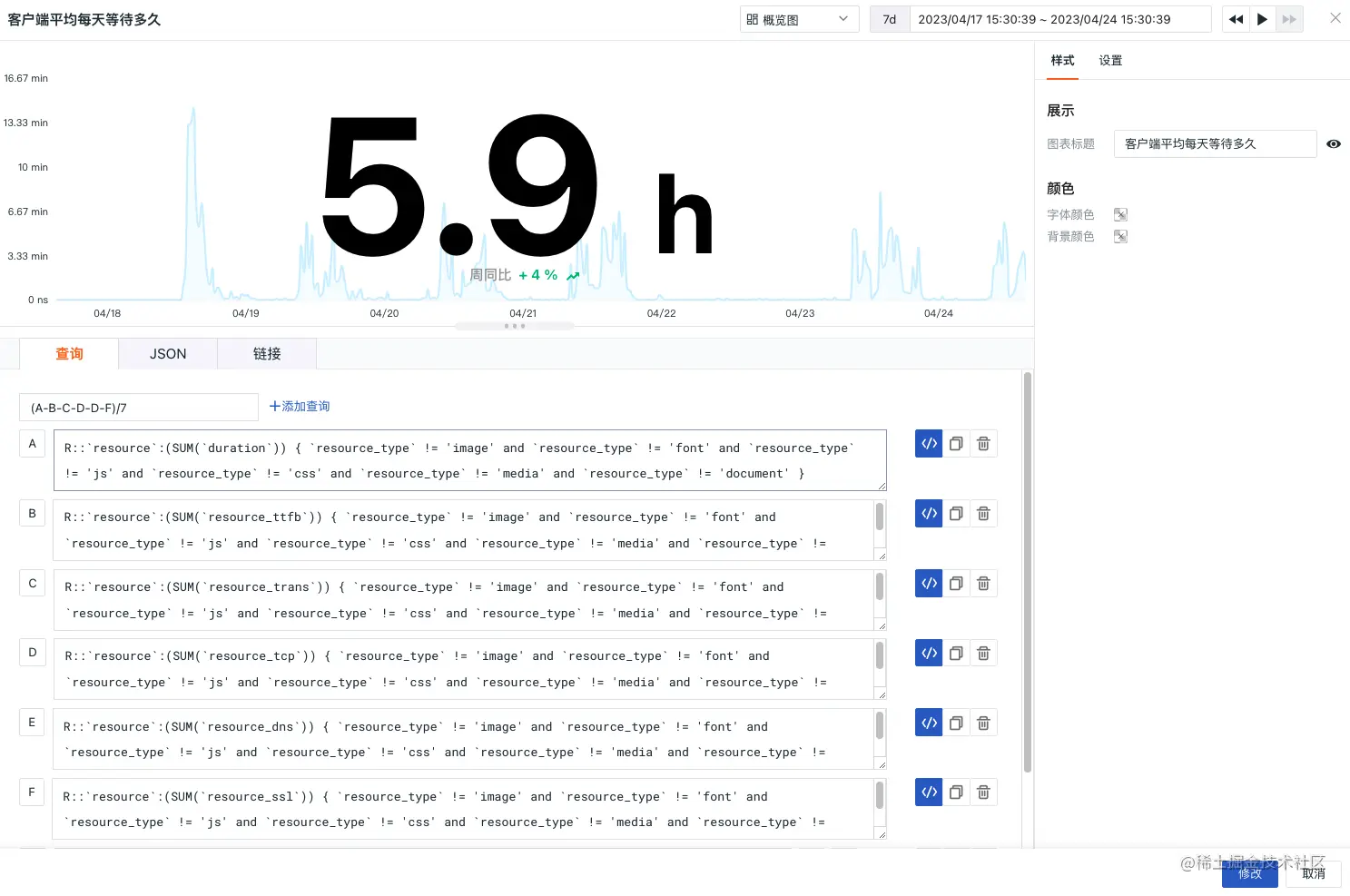Click the 5.9 h overview value

[x=517, y=186]
